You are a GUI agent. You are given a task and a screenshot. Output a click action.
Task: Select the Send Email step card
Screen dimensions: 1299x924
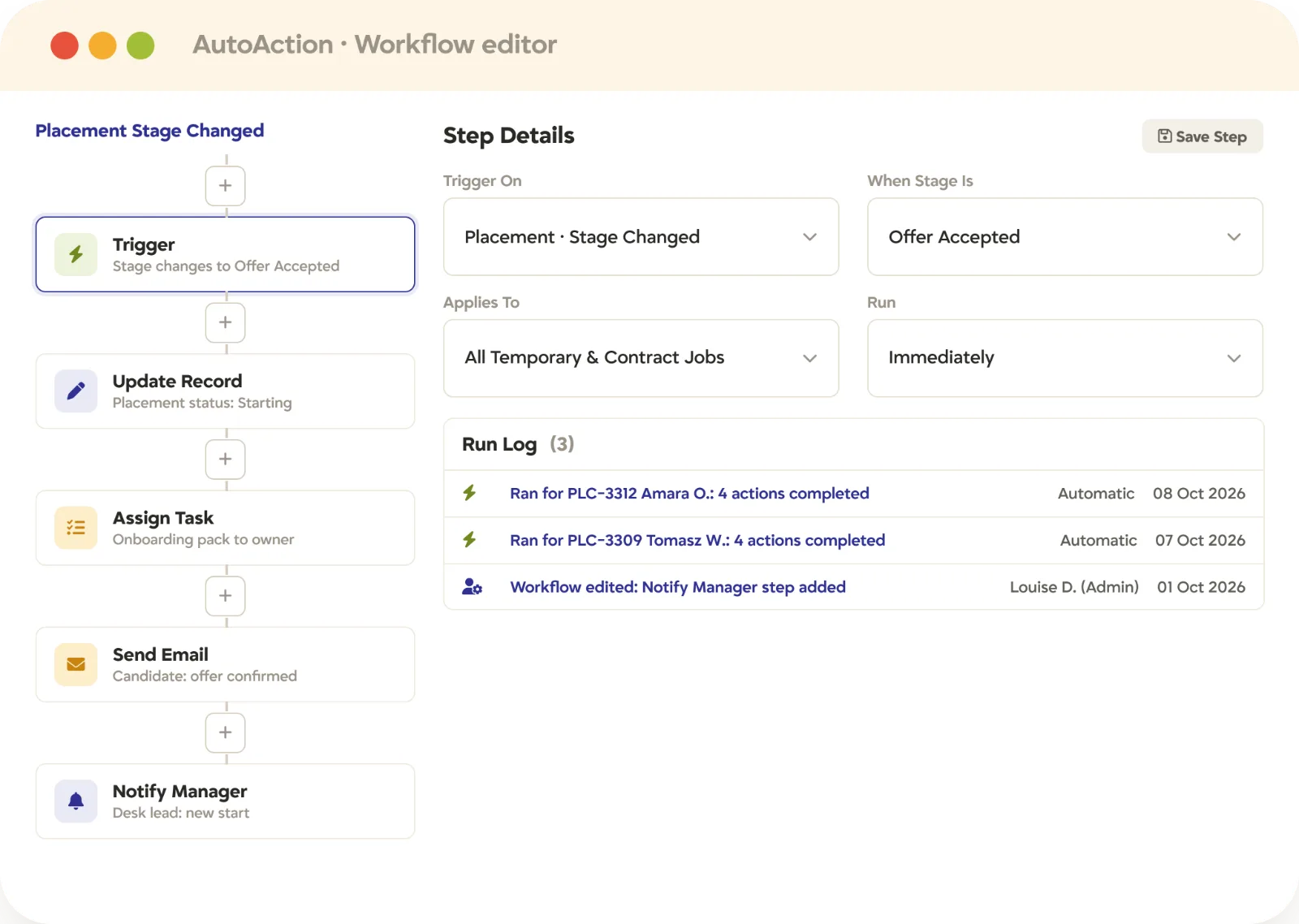click(226, 664)
